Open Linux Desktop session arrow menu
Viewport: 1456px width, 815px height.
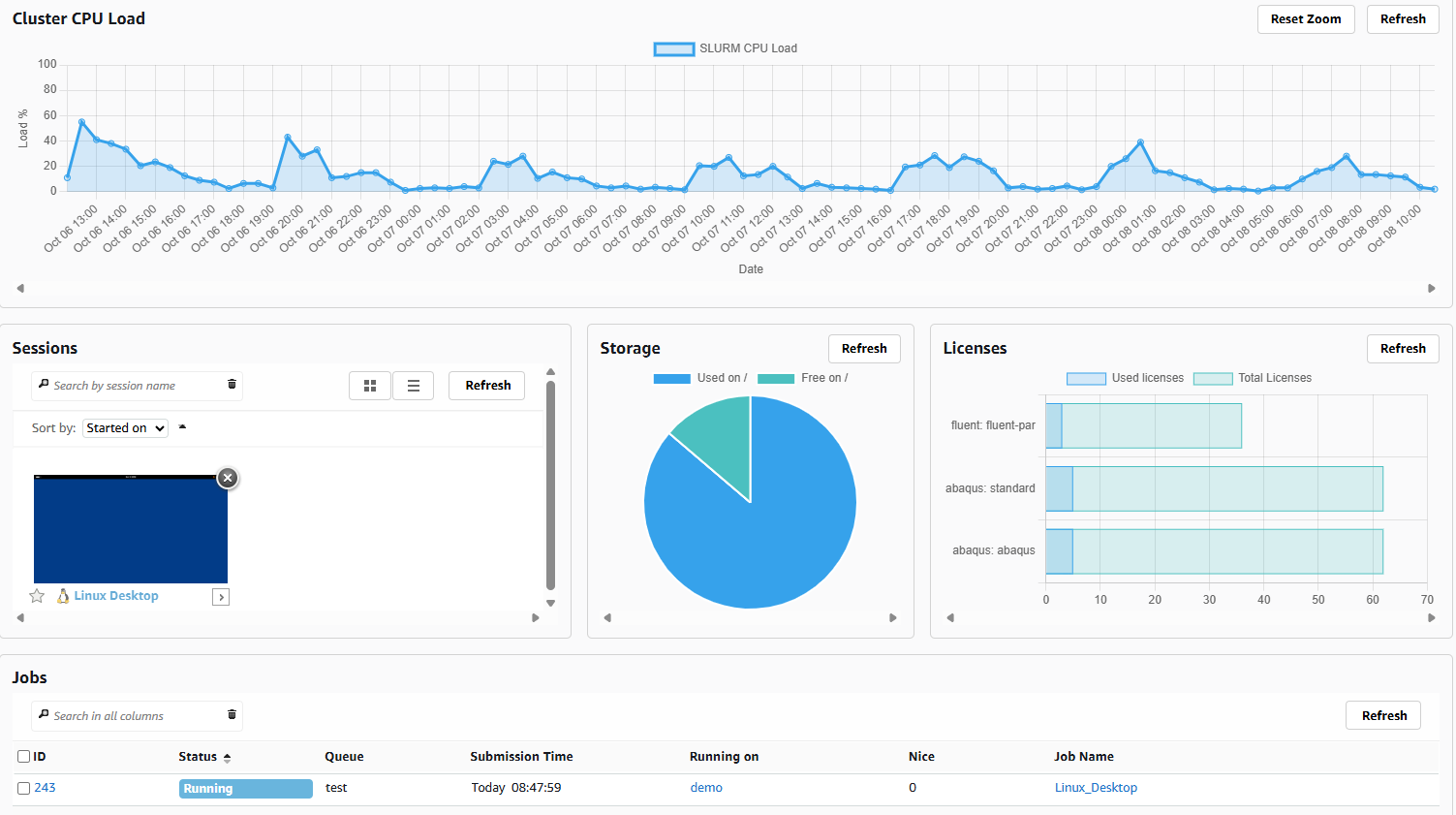[x=221, y=597]
